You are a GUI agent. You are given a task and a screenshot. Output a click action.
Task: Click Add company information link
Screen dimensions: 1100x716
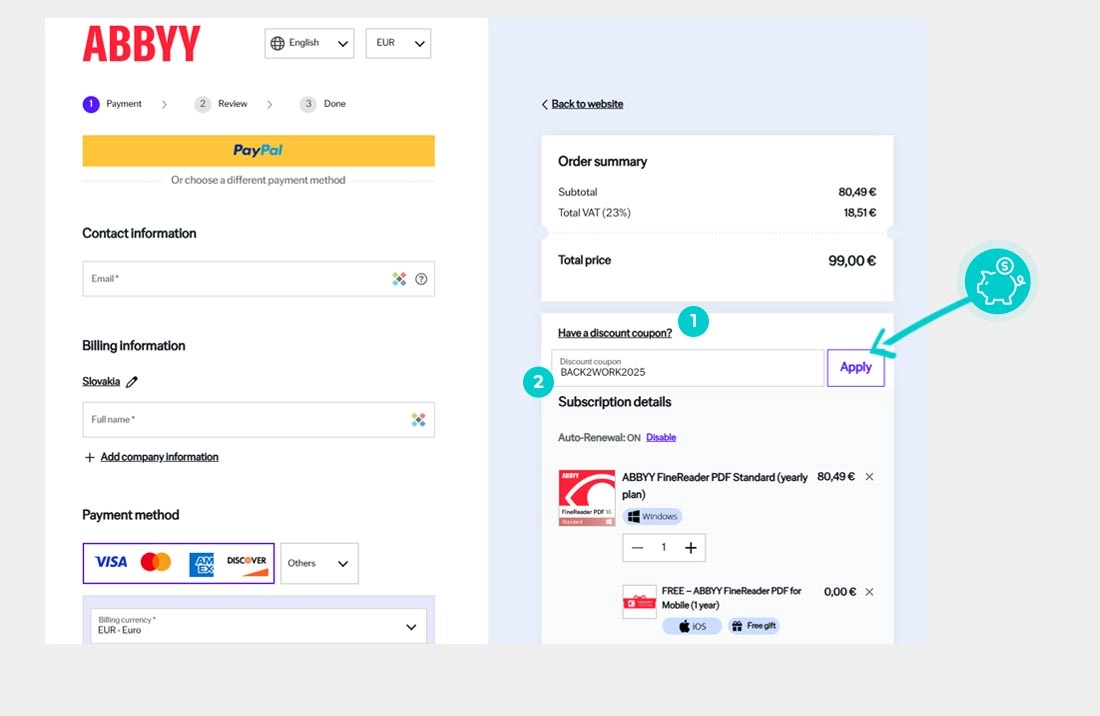(159, 457)
